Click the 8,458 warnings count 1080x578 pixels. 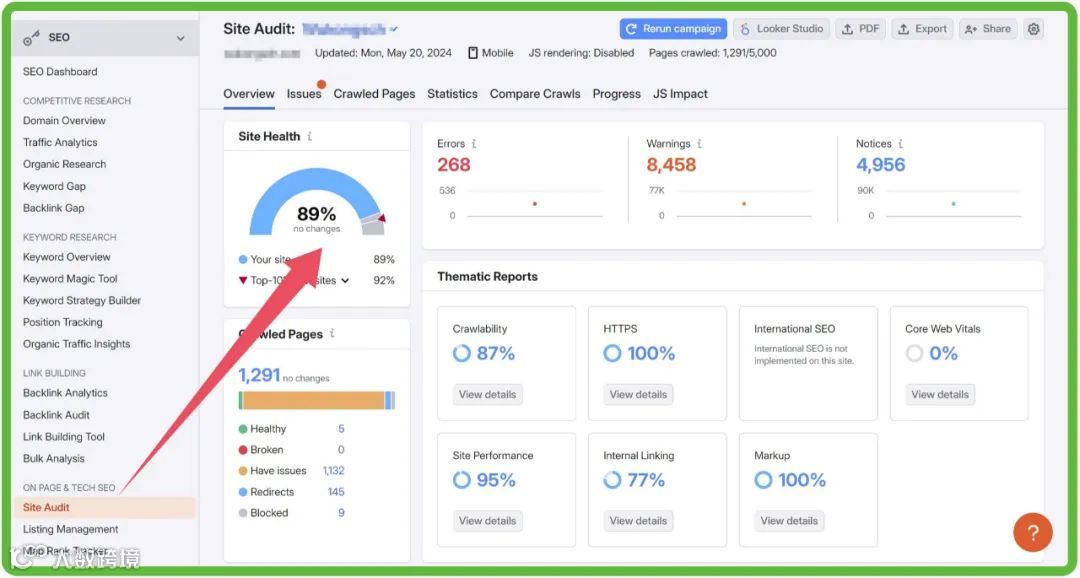coord(671,165)
